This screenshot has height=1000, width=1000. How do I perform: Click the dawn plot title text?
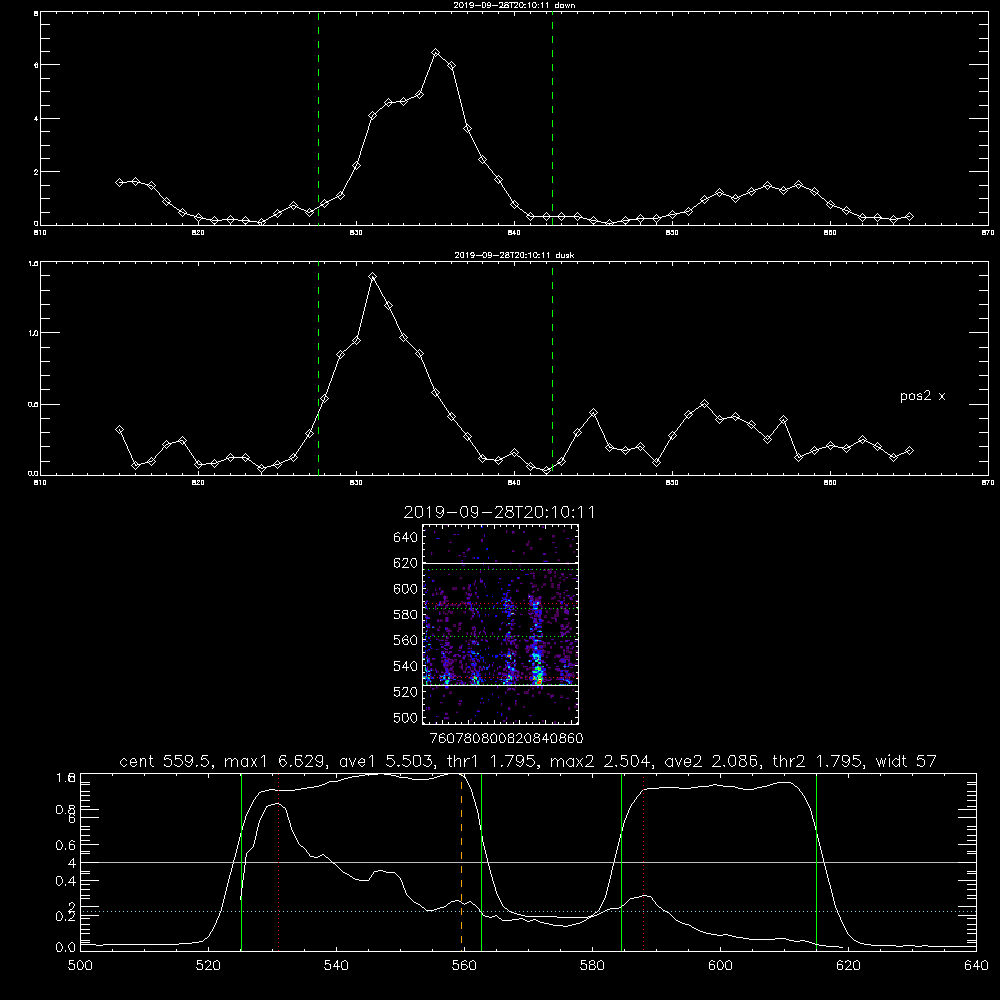[x=514, y=5]
